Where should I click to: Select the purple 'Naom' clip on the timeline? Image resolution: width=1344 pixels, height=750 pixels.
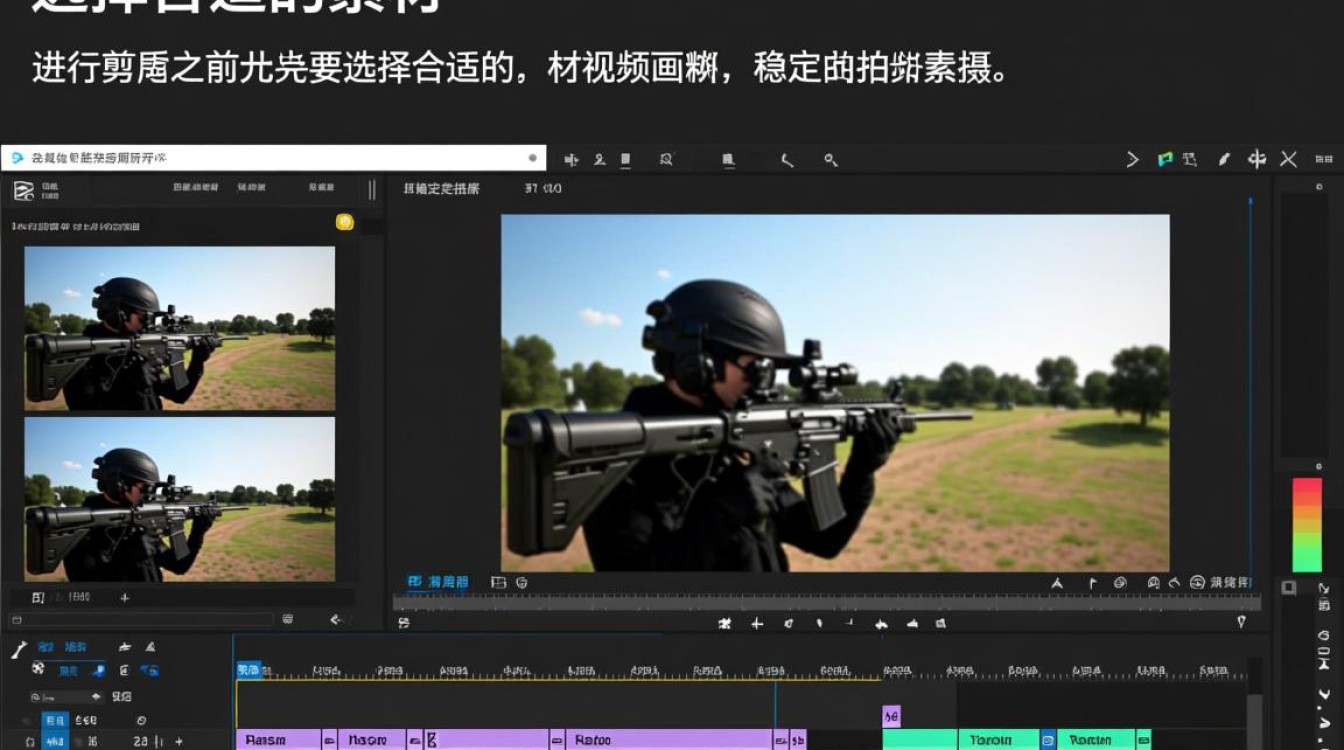point(372,740)
